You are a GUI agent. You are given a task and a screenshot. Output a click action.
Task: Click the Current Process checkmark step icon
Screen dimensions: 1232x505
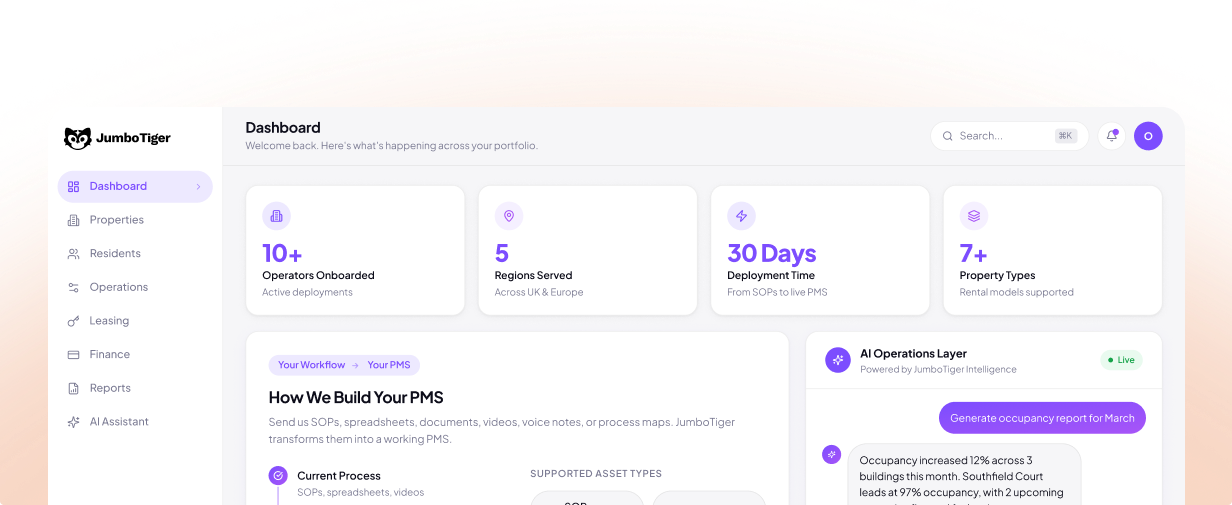point(278,476)
